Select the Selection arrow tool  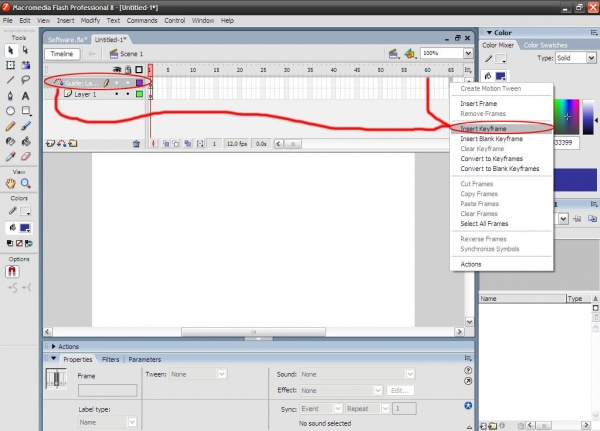point(11,50)
